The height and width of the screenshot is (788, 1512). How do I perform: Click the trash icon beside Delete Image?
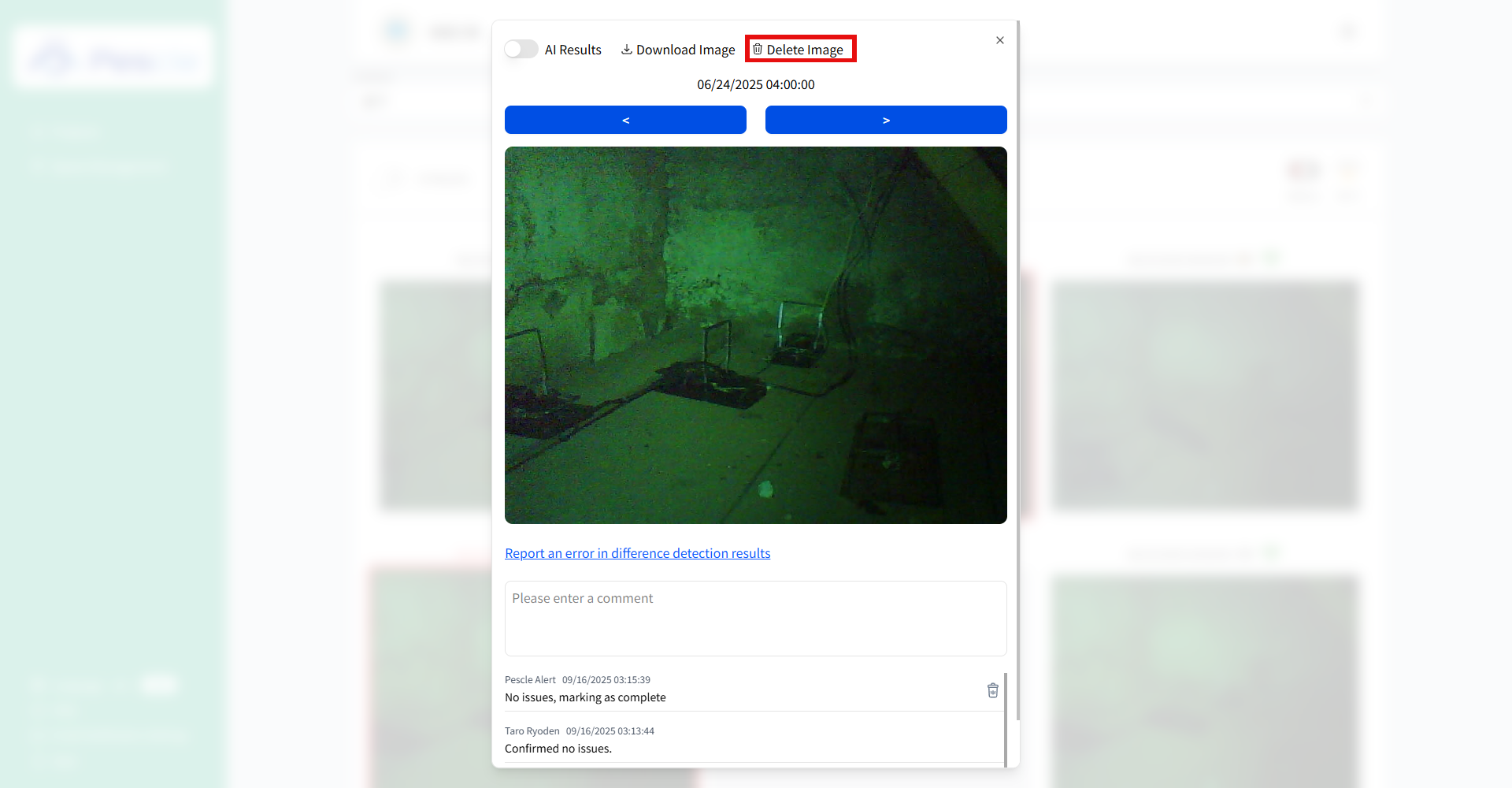click(758, 50)
